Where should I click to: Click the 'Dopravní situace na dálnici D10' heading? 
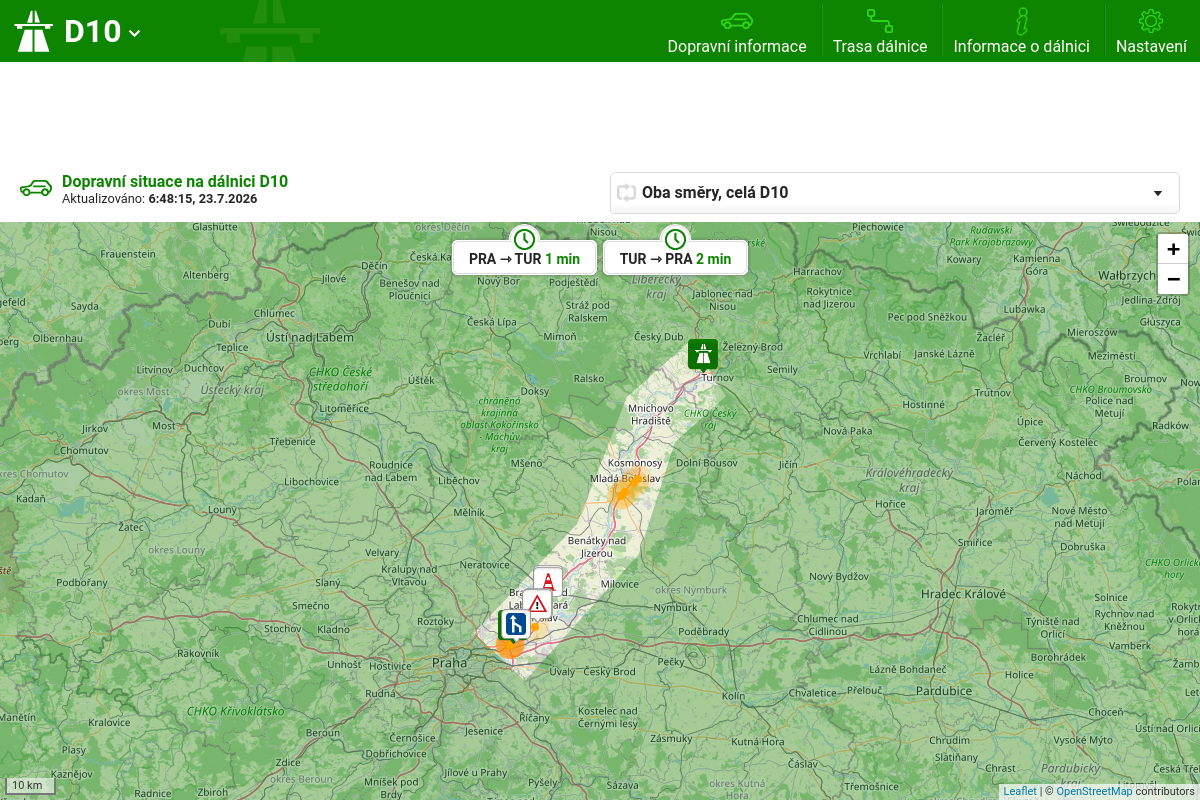coord(175,181)
